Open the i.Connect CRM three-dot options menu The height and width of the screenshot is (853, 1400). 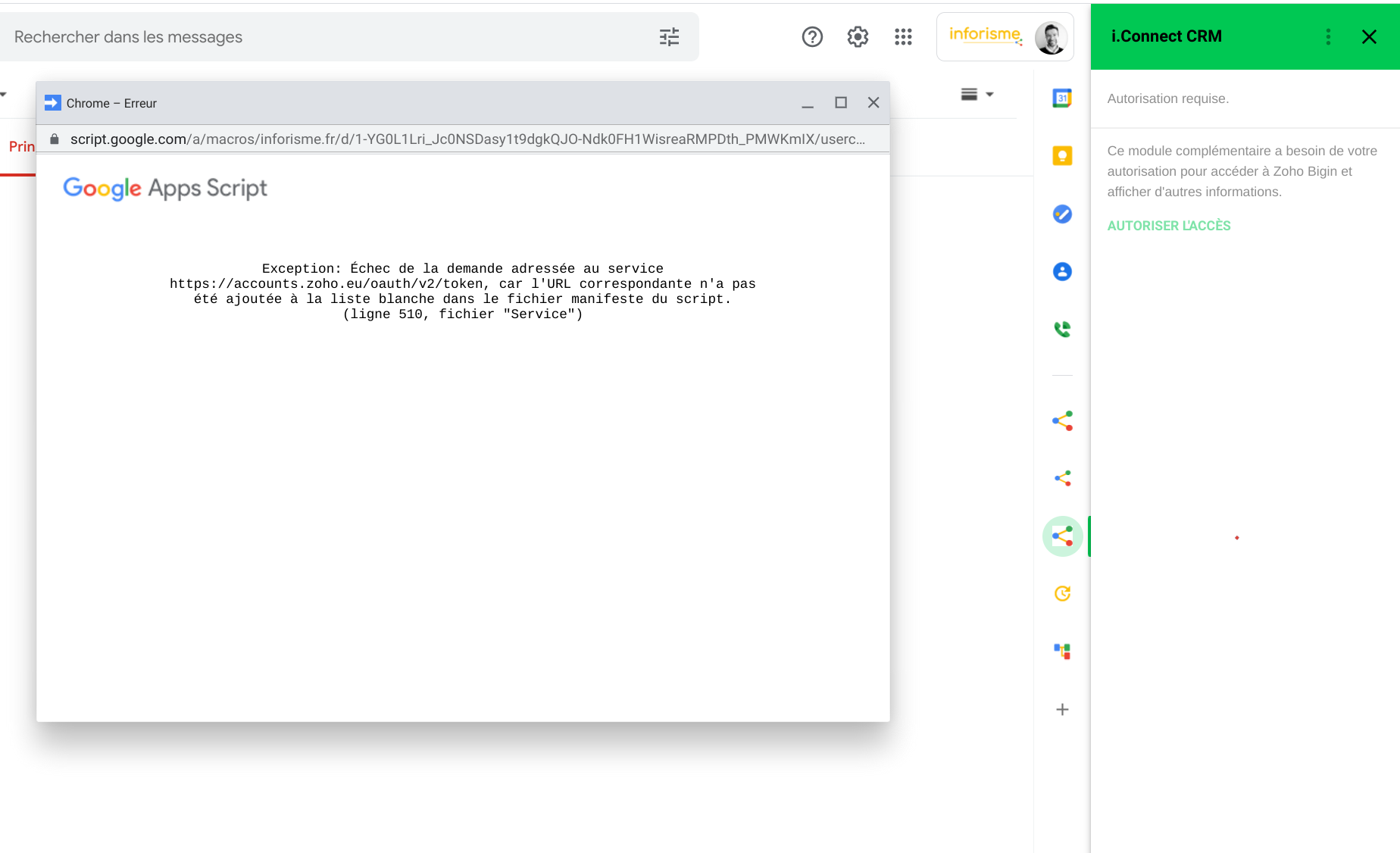tap(1328, 36)
